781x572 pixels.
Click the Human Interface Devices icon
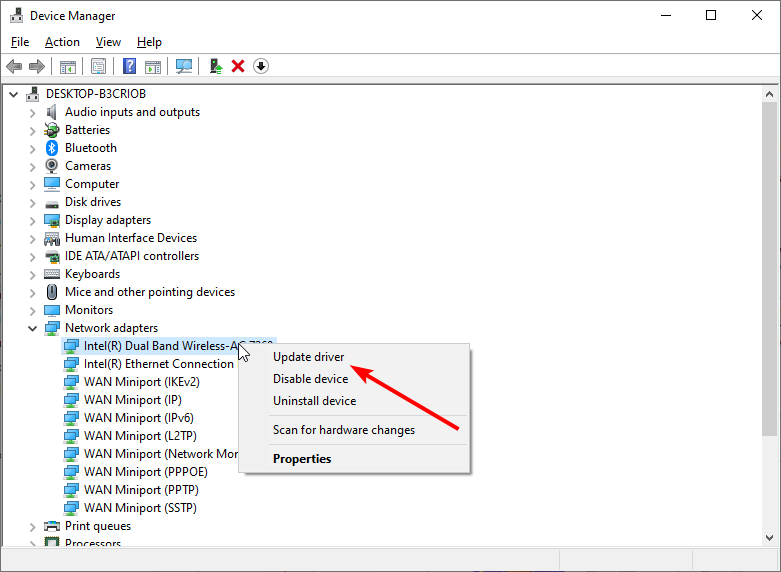coord(52,239)
